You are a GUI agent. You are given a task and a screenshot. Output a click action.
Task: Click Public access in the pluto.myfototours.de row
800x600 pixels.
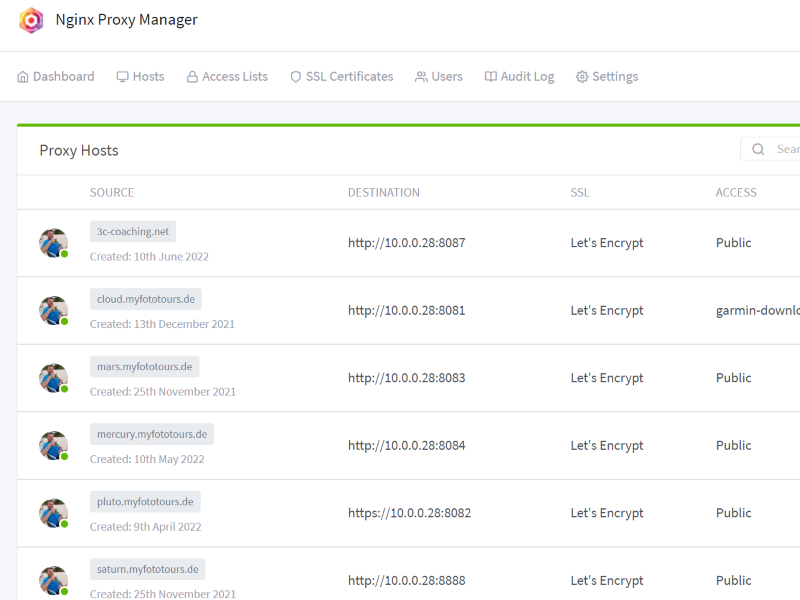click(733, 513)
